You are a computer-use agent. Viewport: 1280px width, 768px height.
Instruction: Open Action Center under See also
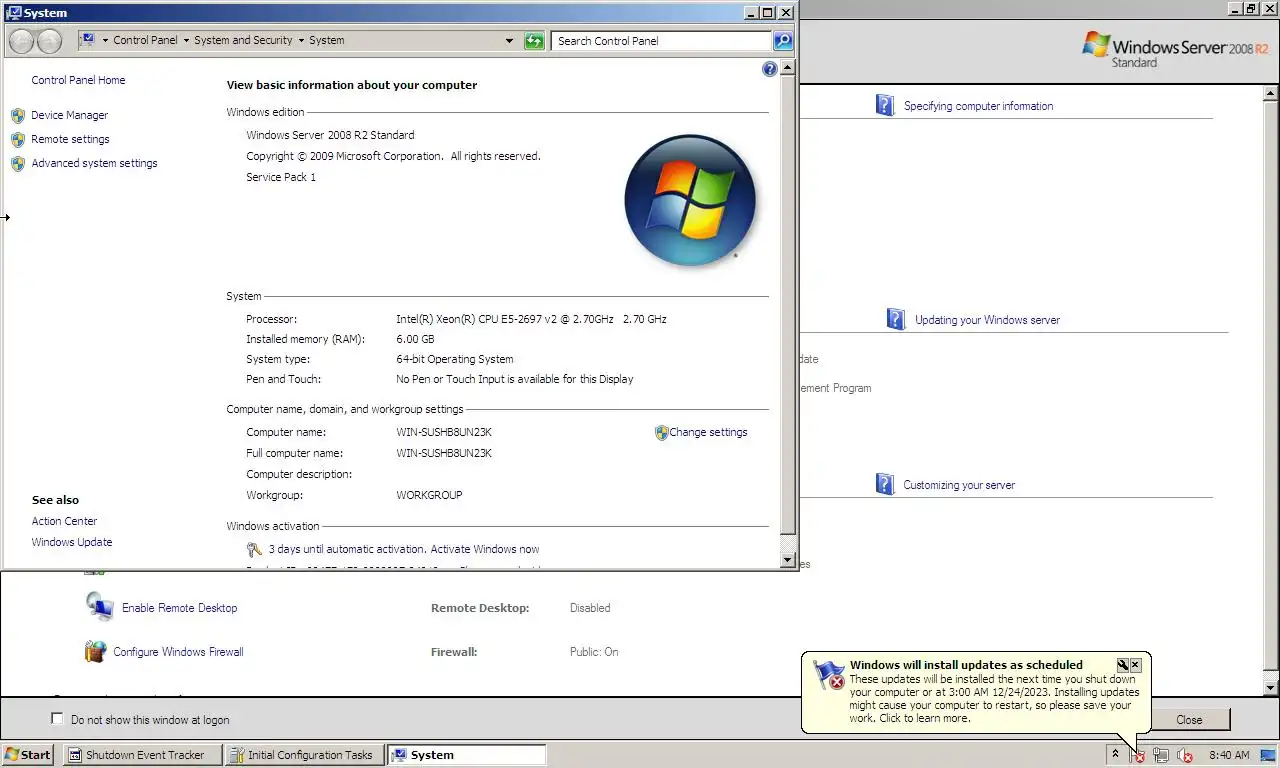coord(64,521)
